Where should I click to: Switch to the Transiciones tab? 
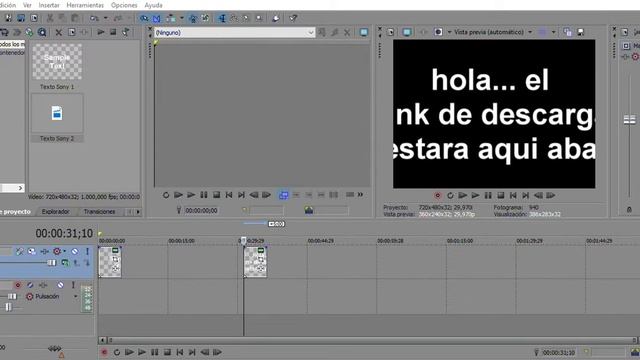coord(99,211)
